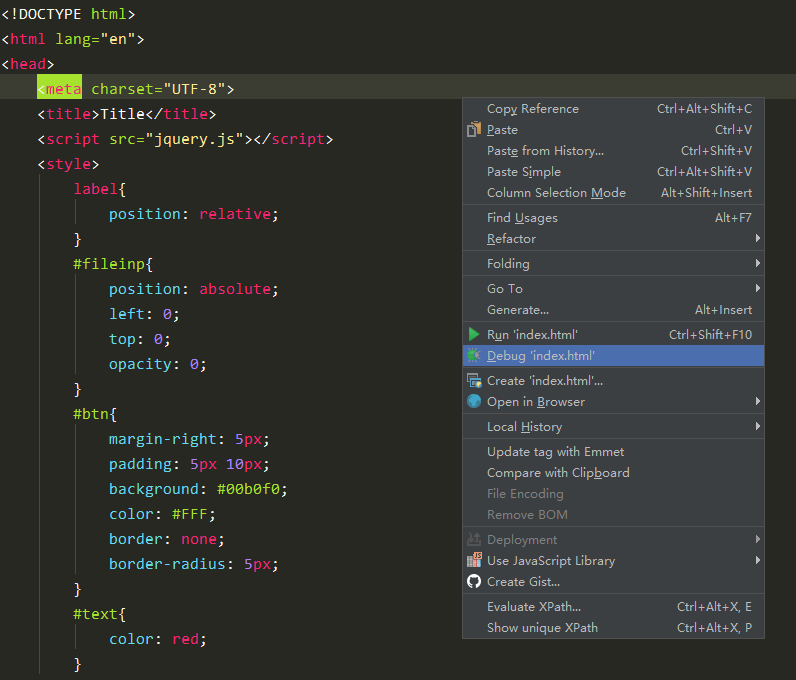Click the Deployment upload icon
The image size is (796, 680).
(x=474, y=539)
